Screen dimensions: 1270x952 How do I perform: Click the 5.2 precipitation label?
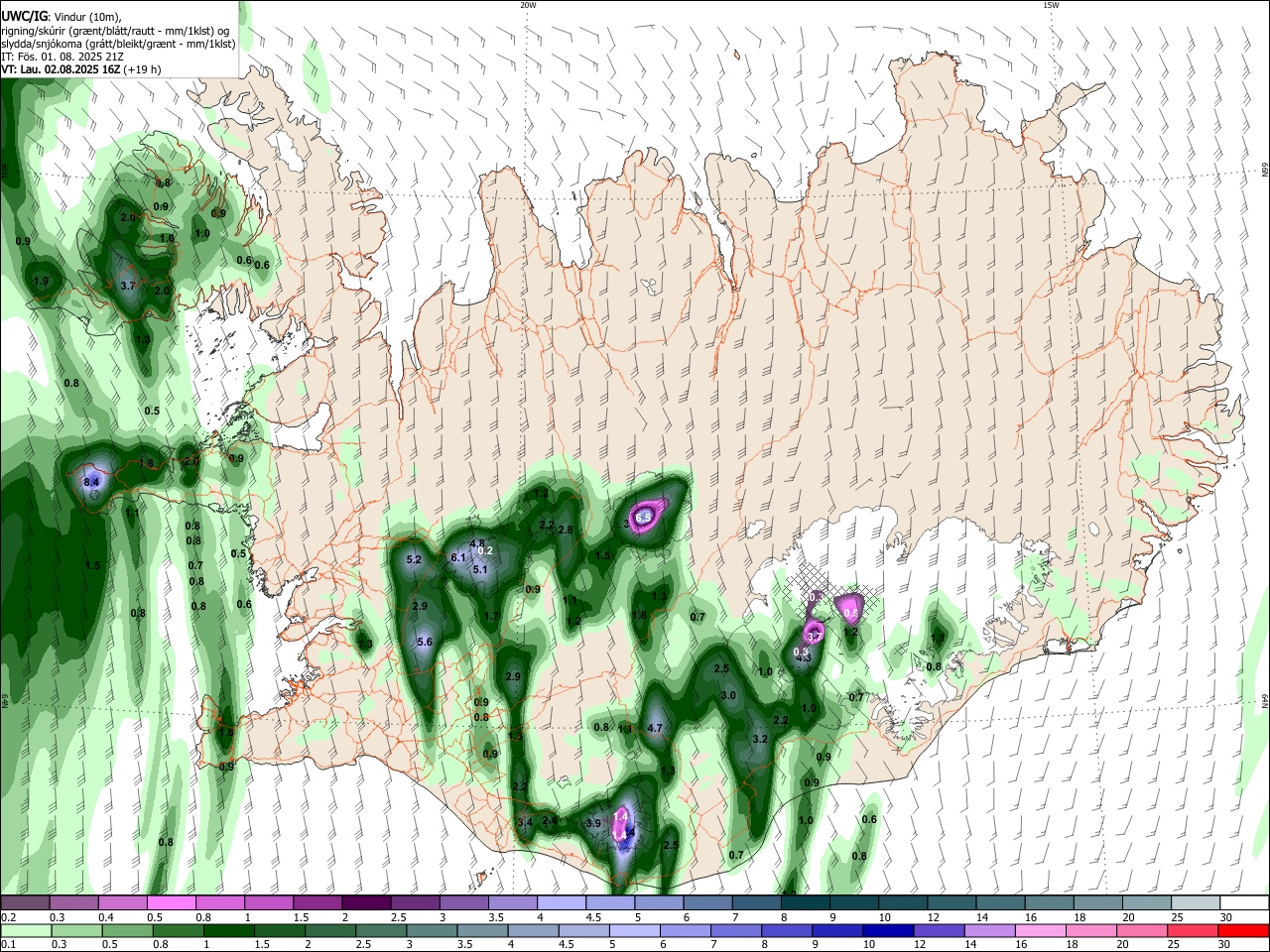[x=415, y=560]
